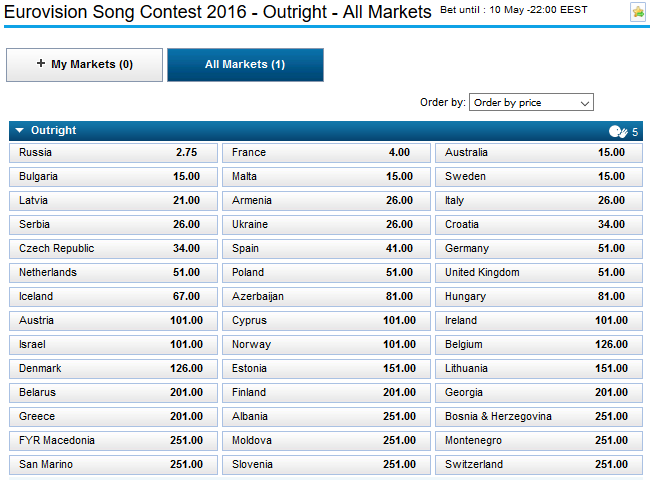Switch to the All Markets (1) tab
Image resolution: width=657 pixels, height=480 pixels.
click(245, 65)
